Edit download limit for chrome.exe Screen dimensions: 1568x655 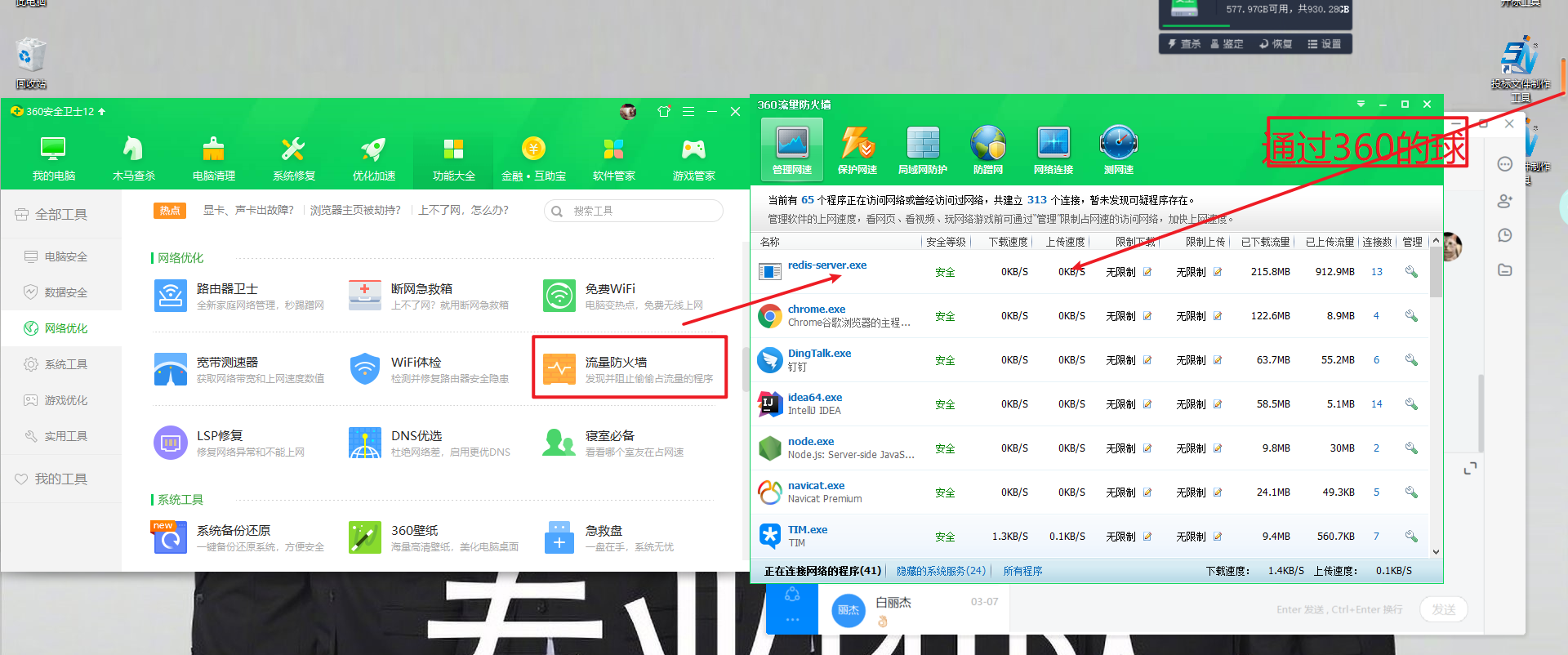point(1147,316)
